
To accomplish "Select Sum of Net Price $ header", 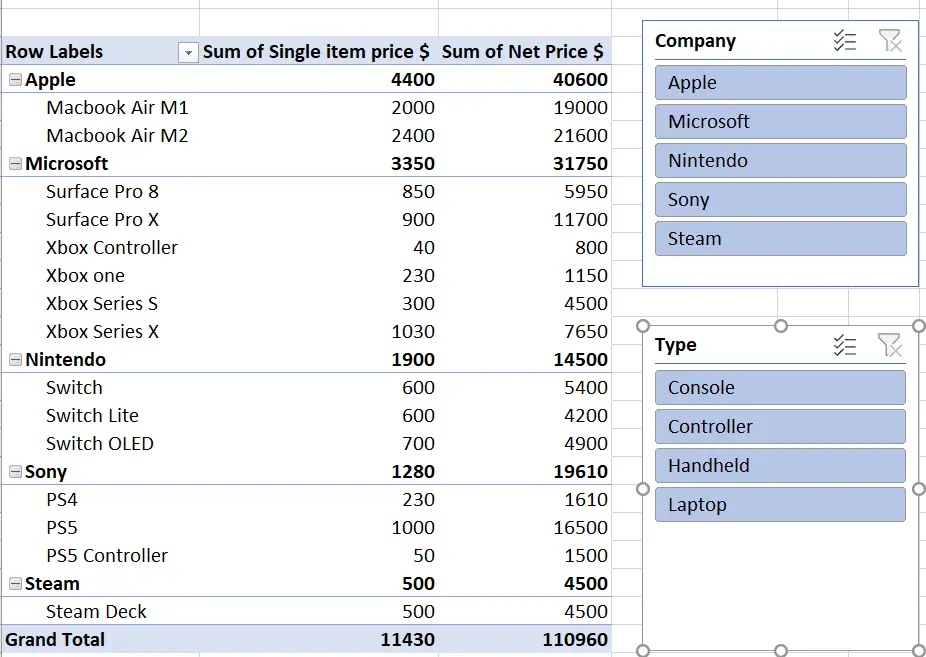I will coord(523,52).
